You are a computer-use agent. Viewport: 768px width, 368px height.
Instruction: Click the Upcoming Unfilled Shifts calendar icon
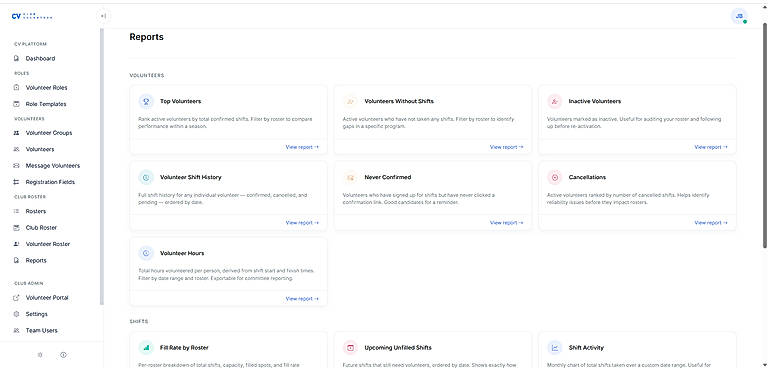coord(350,347)
